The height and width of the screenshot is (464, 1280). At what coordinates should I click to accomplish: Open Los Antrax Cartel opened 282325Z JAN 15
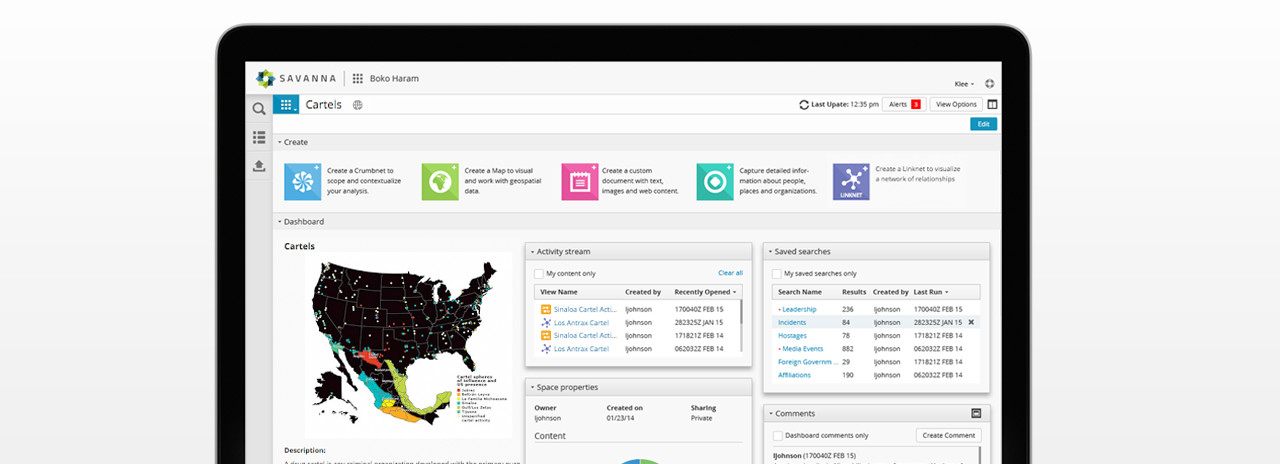pyautogui.click(x=581, y=323)
